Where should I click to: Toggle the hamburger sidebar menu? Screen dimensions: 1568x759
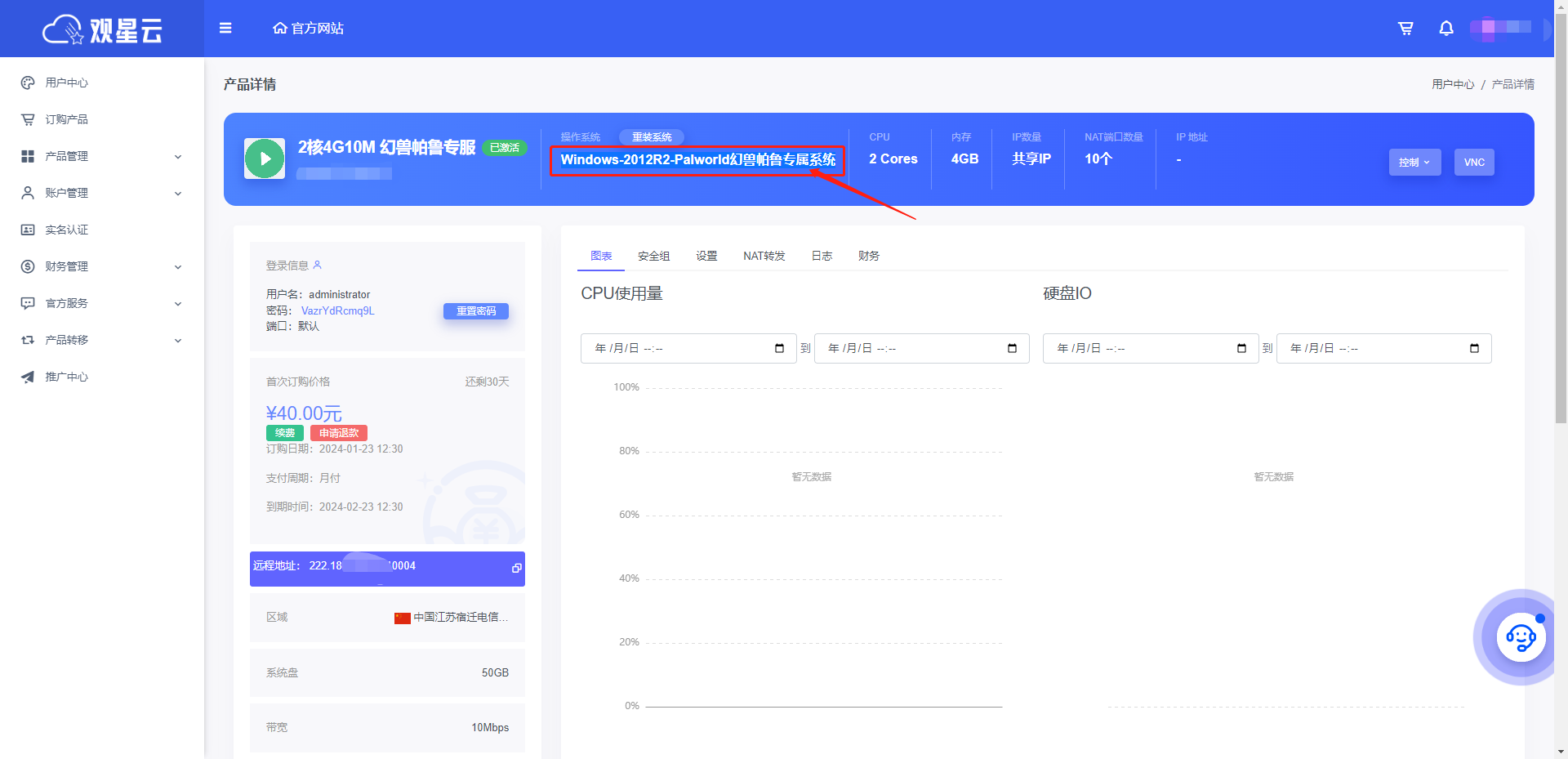pyautogui.click(x=225, y=28)
